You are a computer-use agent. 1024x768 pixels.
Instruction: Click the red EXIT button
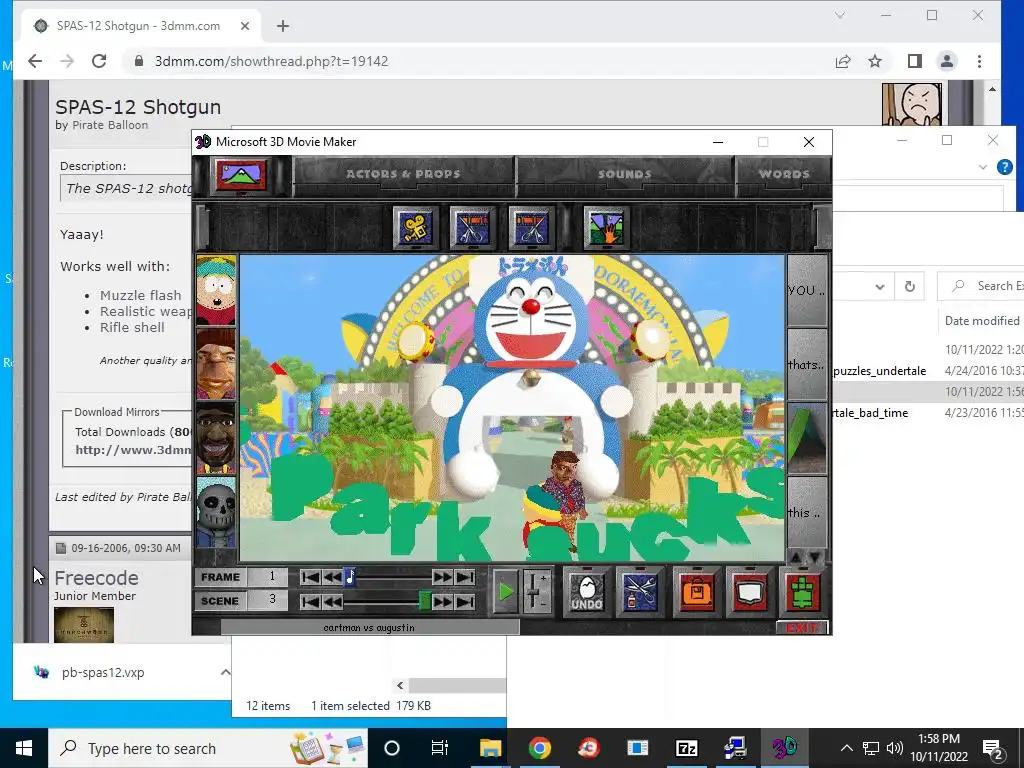pyautogui.click(x=801, y=628)
